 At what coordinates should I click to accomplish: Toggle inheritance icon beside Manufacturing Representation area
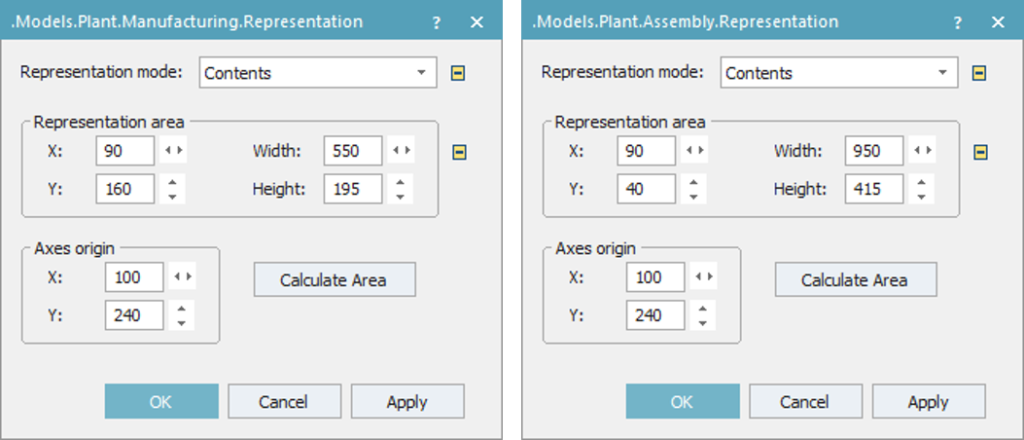coord(459,152)
